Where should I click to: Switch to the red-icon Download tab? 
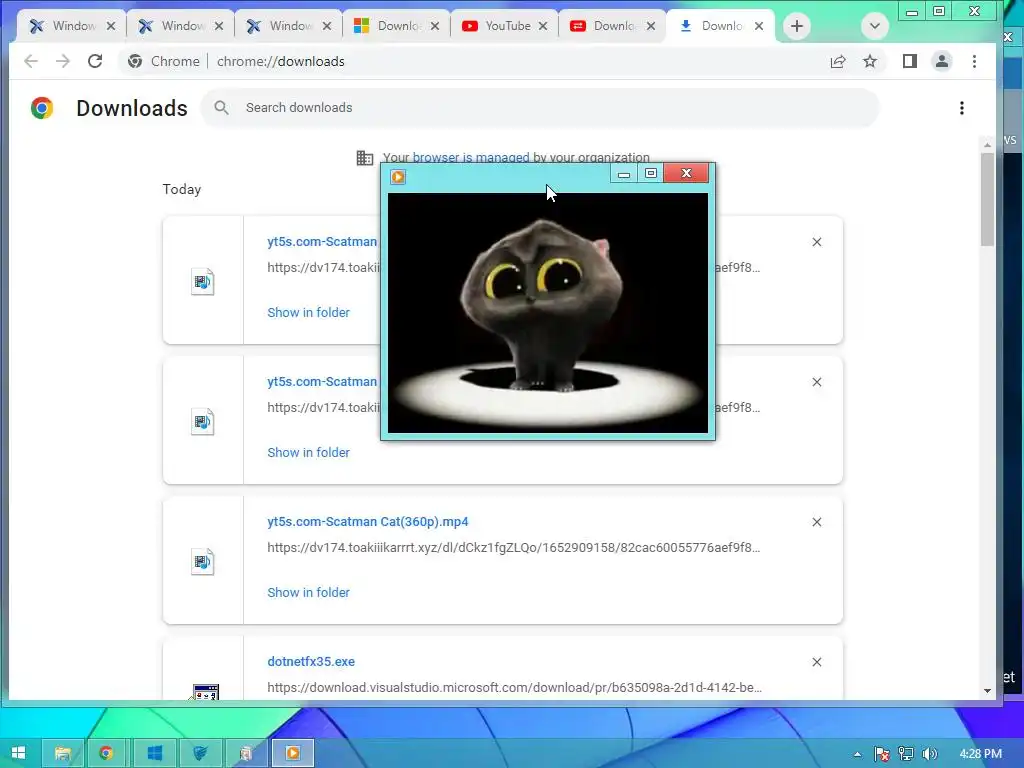click(x=613, y=26)
